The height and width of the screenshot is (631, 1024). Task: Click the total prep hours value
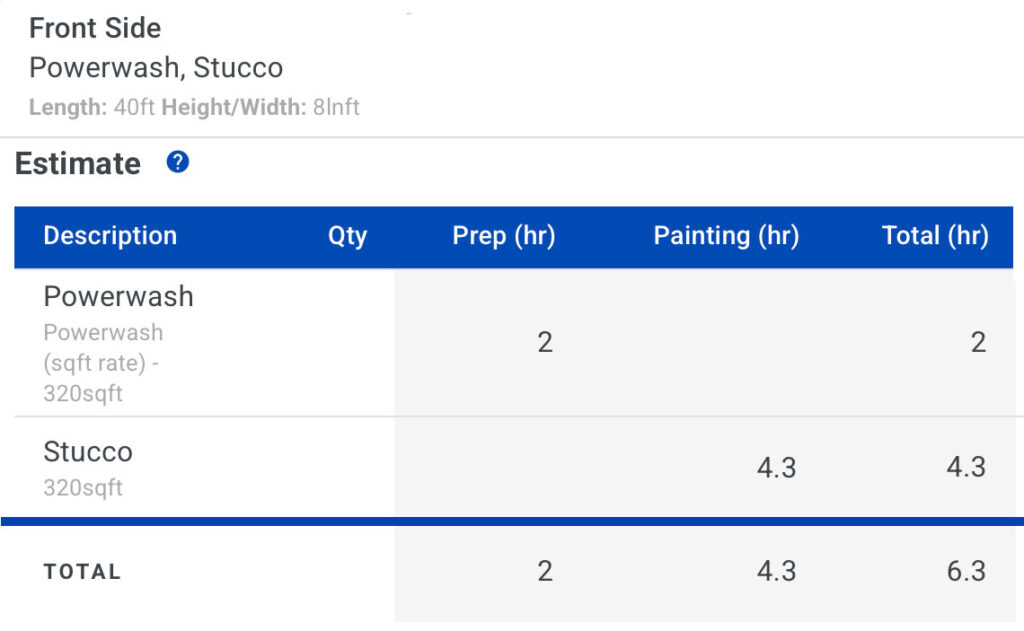click(x=545, y=571)
